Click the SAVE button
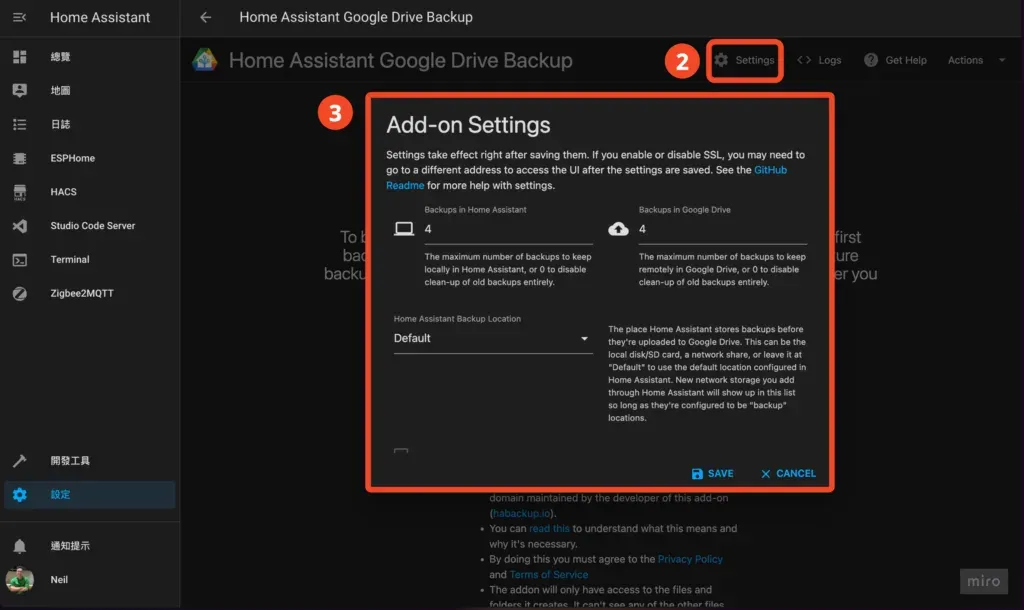The width and height of the screenshot is (1024, 610). pos(714,473)
